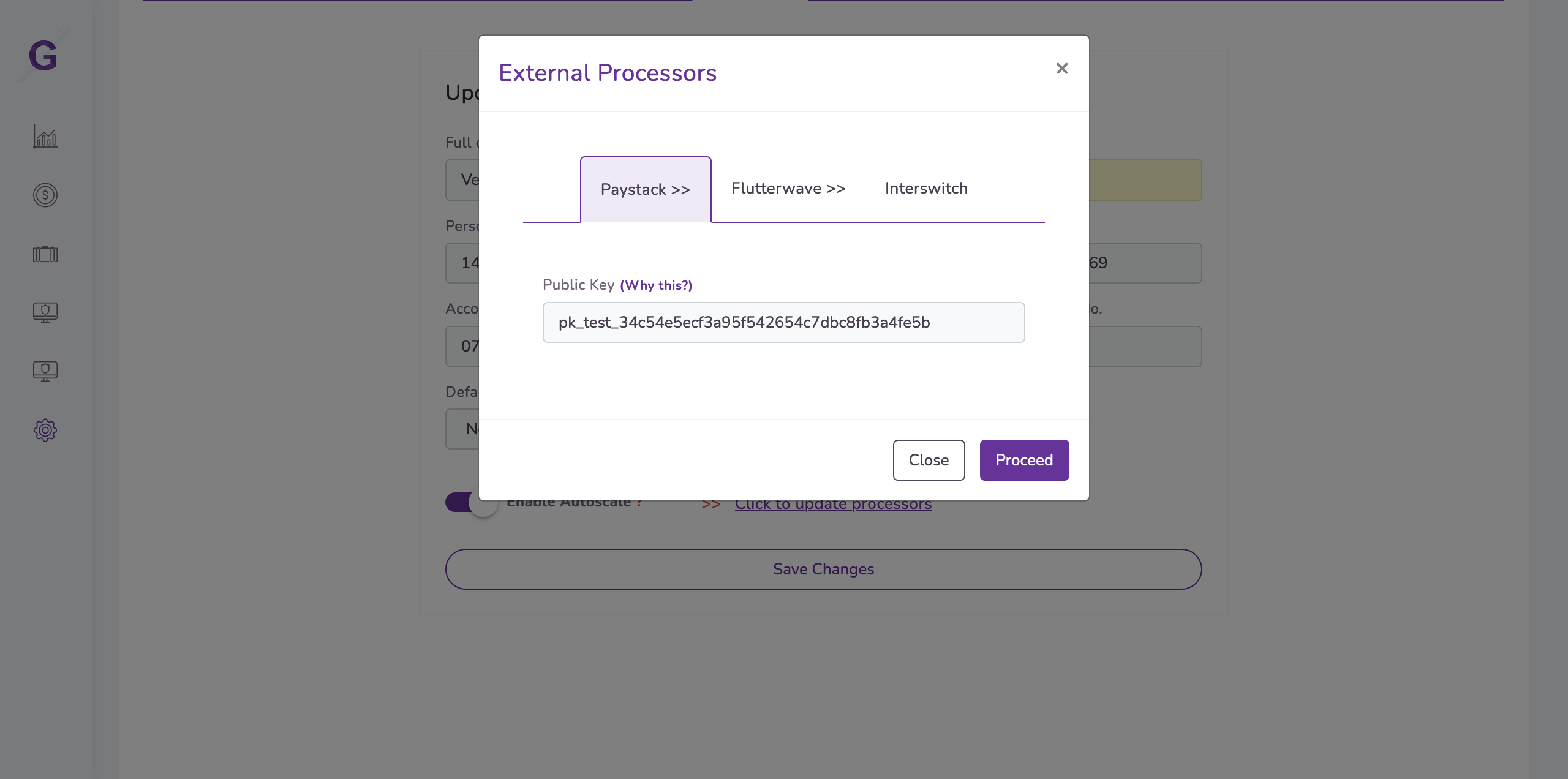Dismiss the External Processors dialog via X
The width and height of the screenshot is (1568, 779).
pyautogui.click(x=1061, y=69)
